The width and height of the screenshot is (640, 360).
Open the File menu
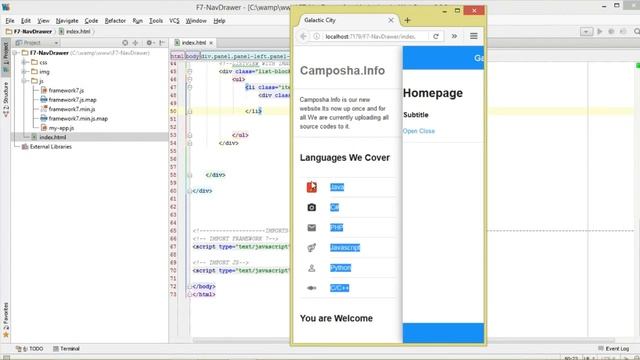click(x=10, y=20)
